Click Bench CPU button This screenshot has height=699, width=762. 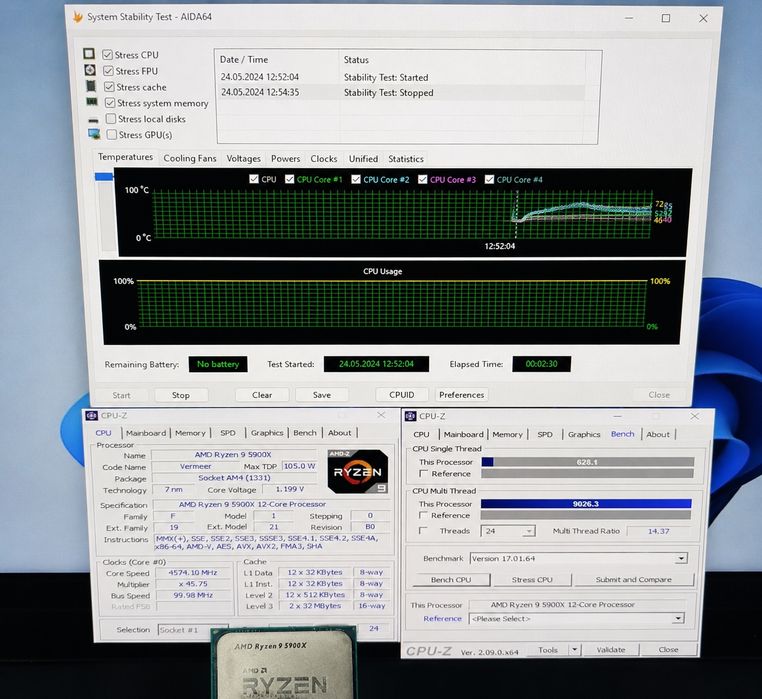(x=451, y=579)
